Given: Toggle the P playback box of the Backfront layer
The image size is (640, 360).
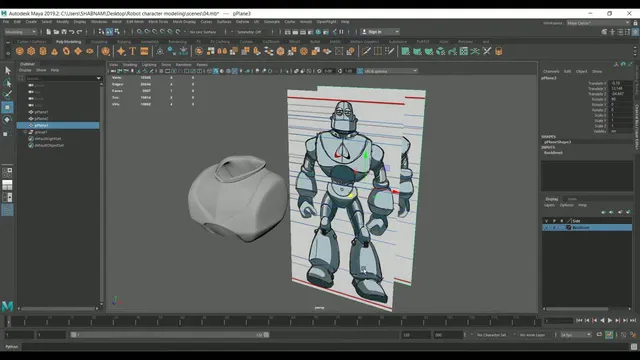Looking at the screenshot, I should (x=554, y=227).
